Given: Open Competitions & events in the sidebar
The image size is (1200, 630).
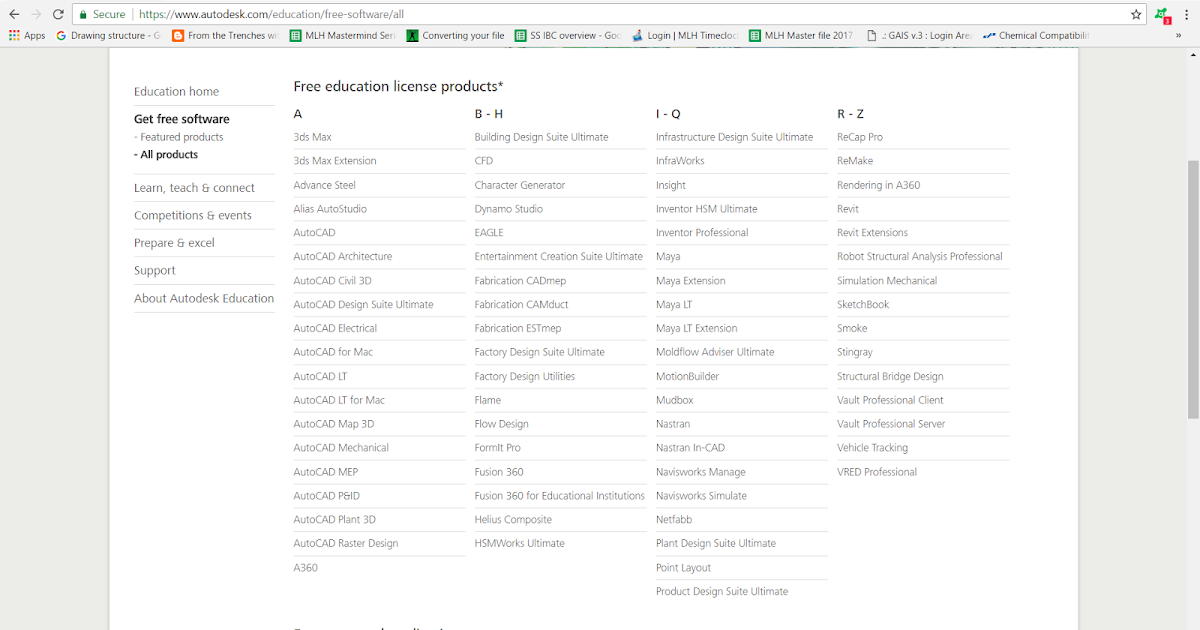Looking at the screenshot, I should (193, 215).
